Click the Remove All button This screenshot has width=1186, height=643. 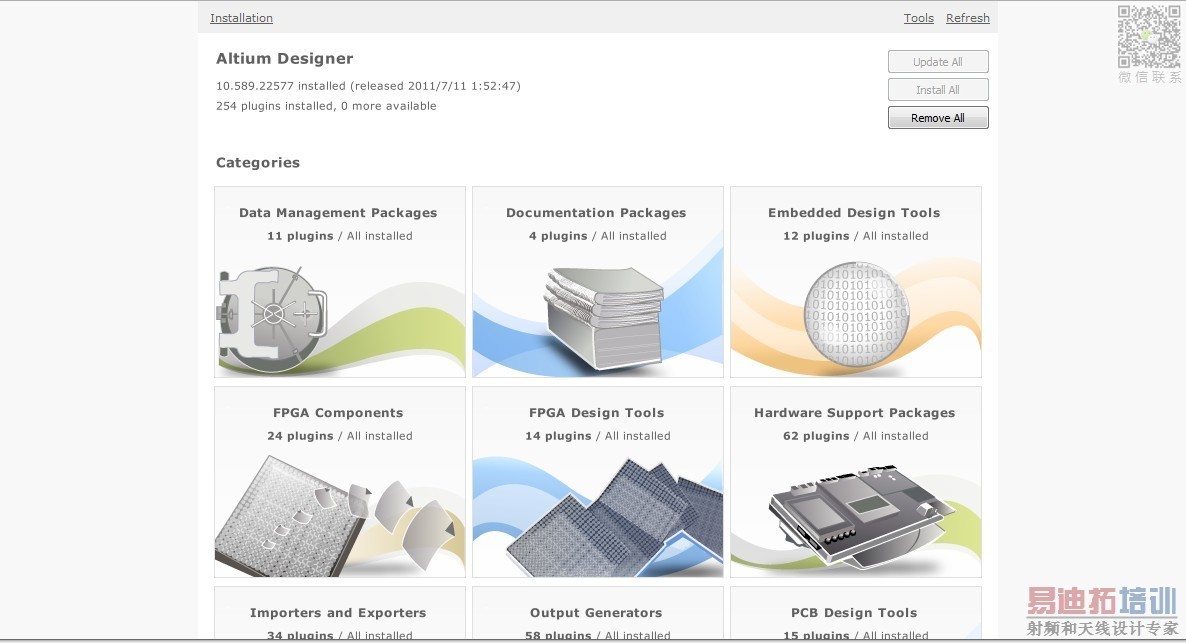(x=938, y=118)
